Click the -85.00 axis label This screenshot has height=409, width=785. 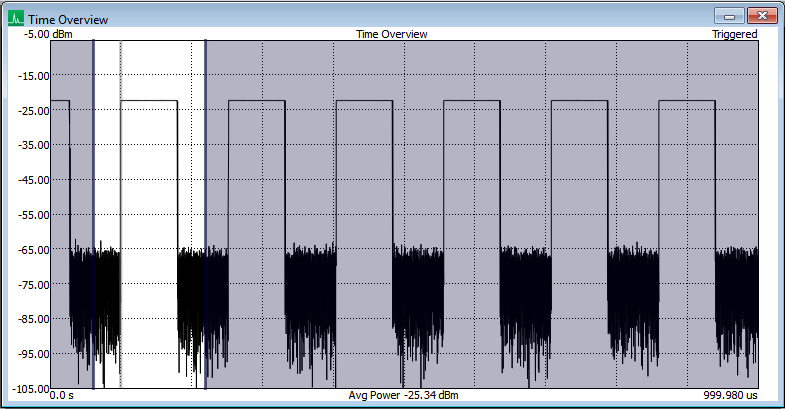pos(34,319)
